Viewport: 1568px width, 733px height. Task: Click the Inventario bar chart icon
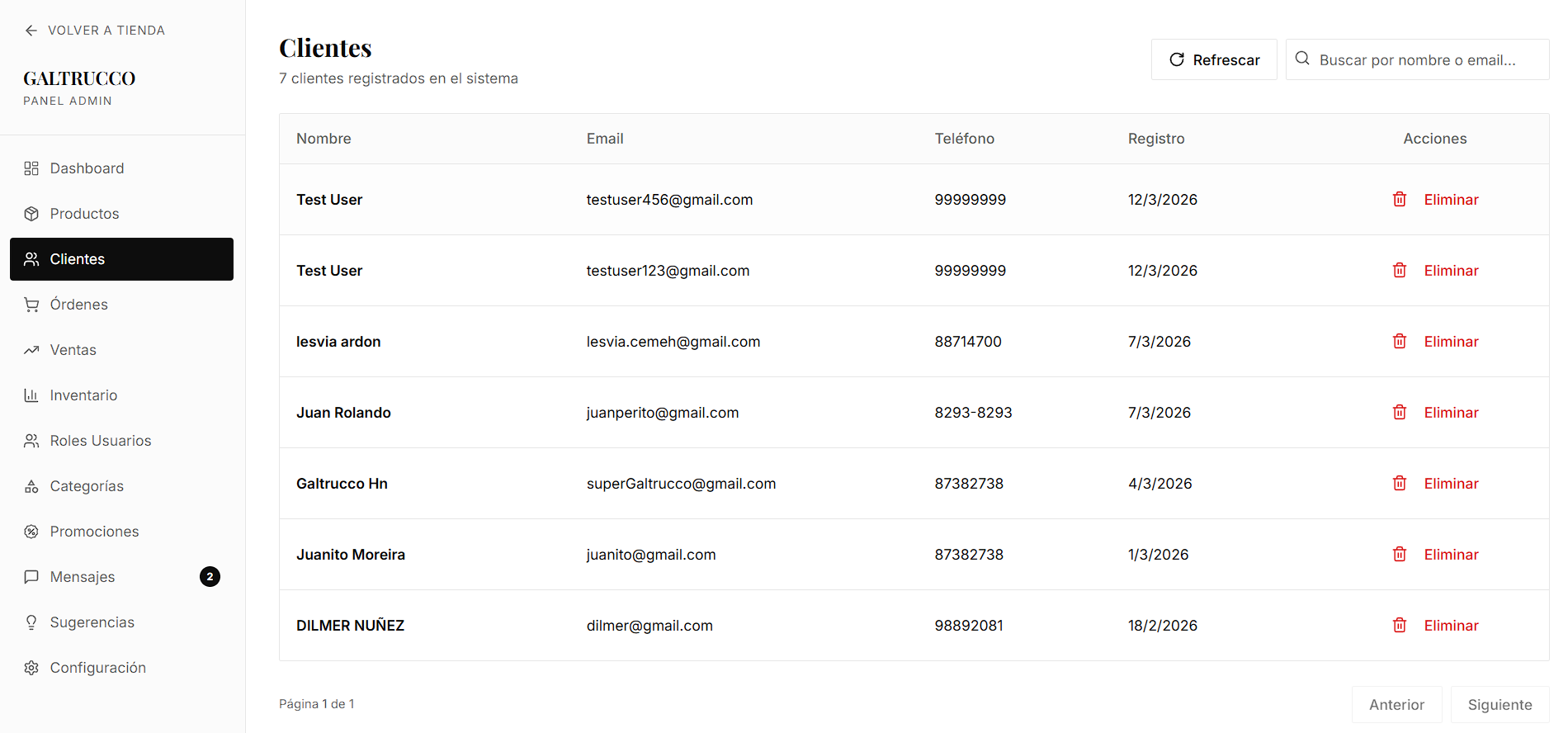[31, 395]
